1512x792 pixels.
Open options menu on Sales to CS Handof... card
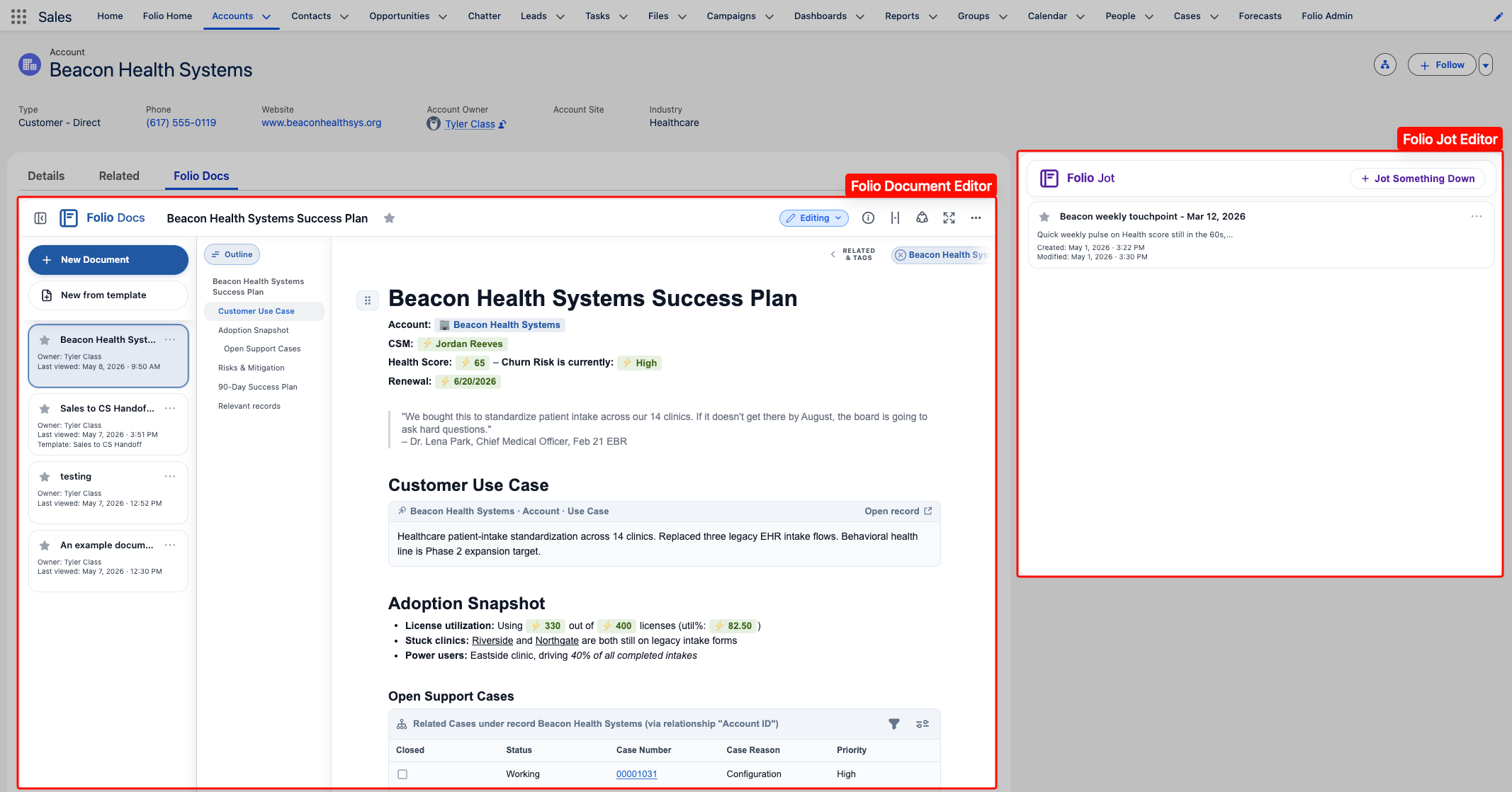click(170, 409)
